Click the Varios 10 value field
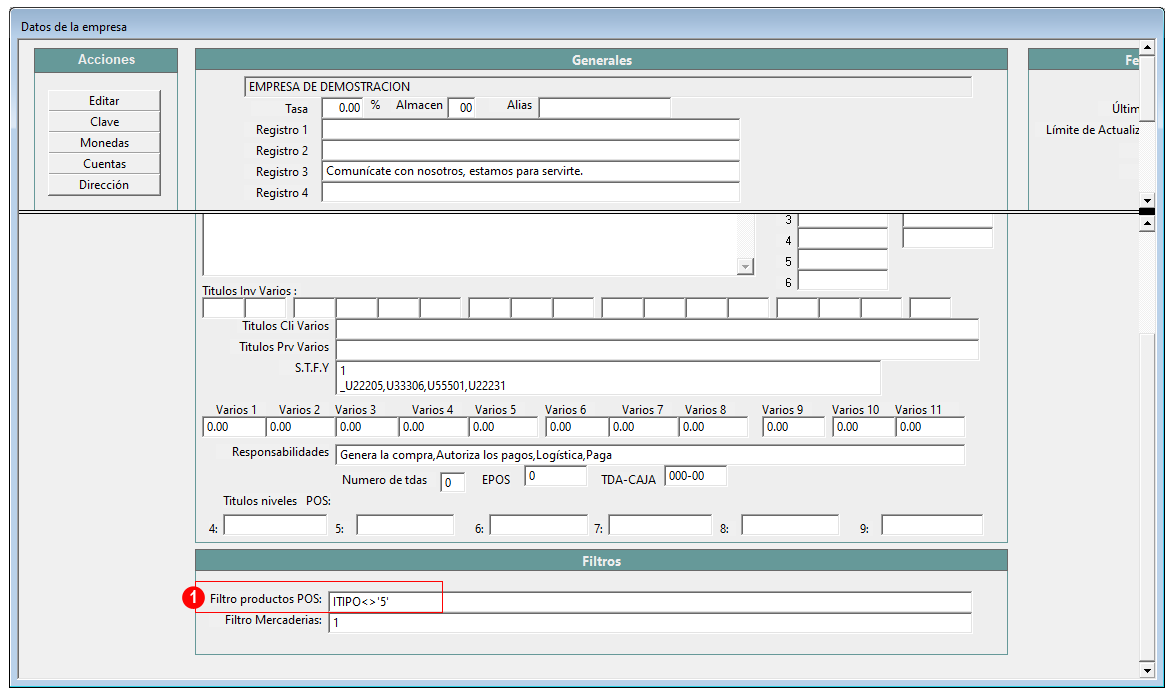 coord(863,427)
